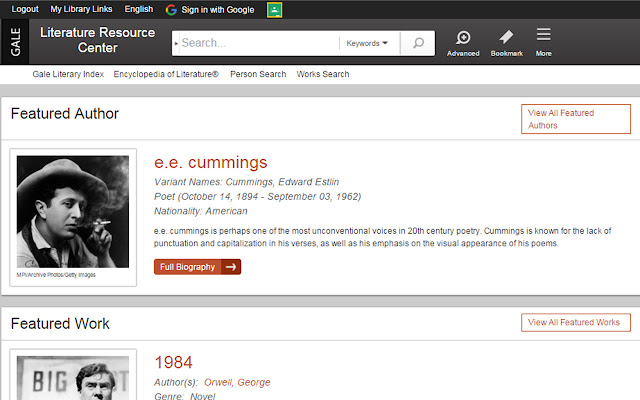Go to Person Search
Viewport: 640px width, 400px height.
[x=258, y=74]
